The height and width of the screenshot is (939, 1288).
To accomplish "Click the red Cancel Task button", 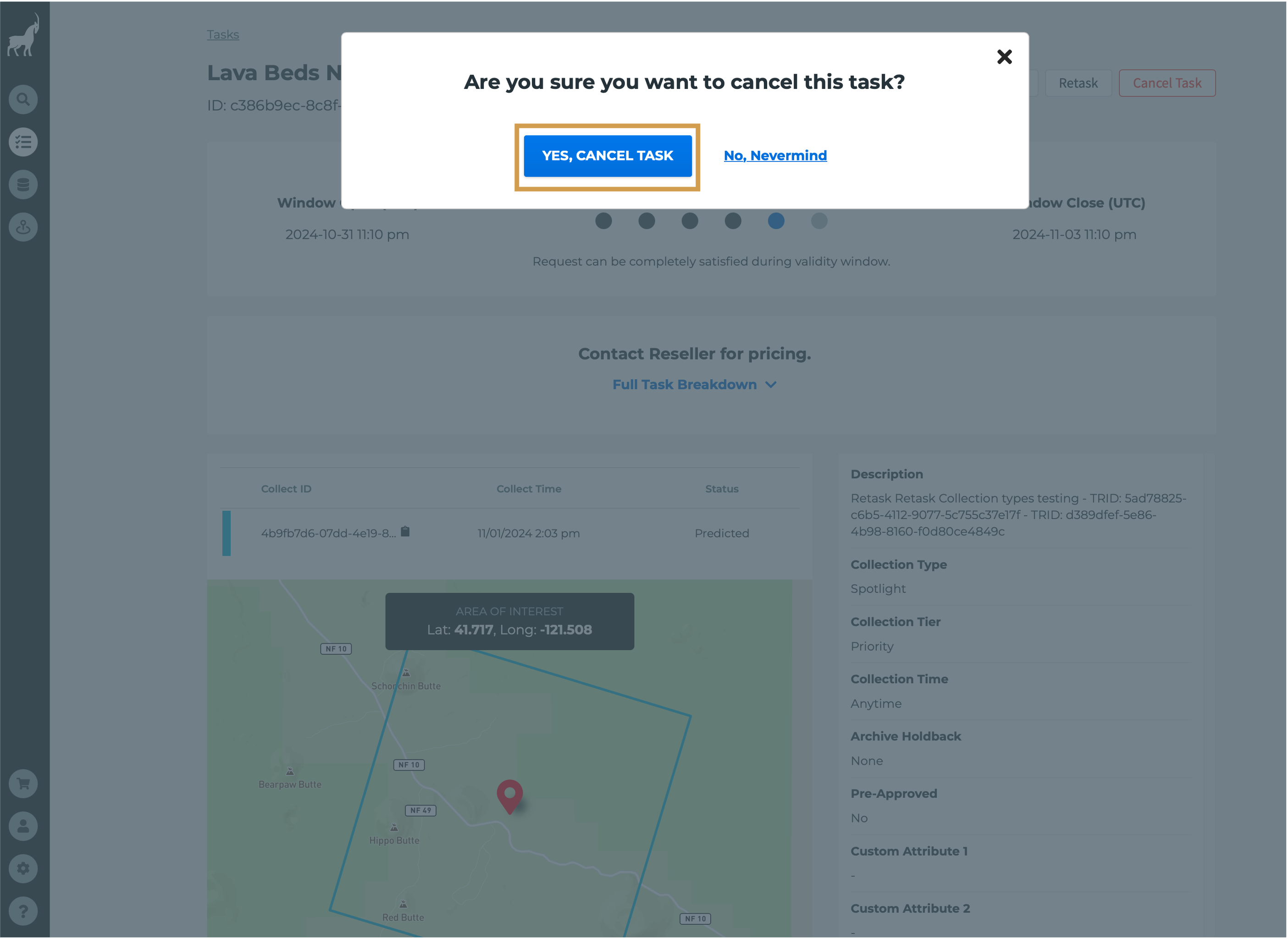I will point(1167,83).
